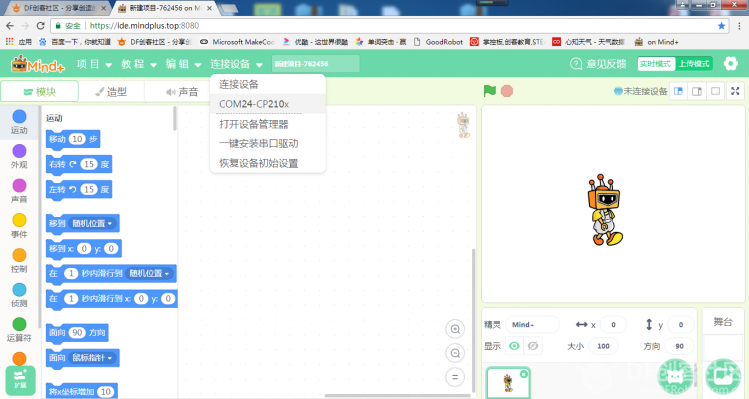Choose 恢复设备初始设置 menu entry

pos(268,163)
